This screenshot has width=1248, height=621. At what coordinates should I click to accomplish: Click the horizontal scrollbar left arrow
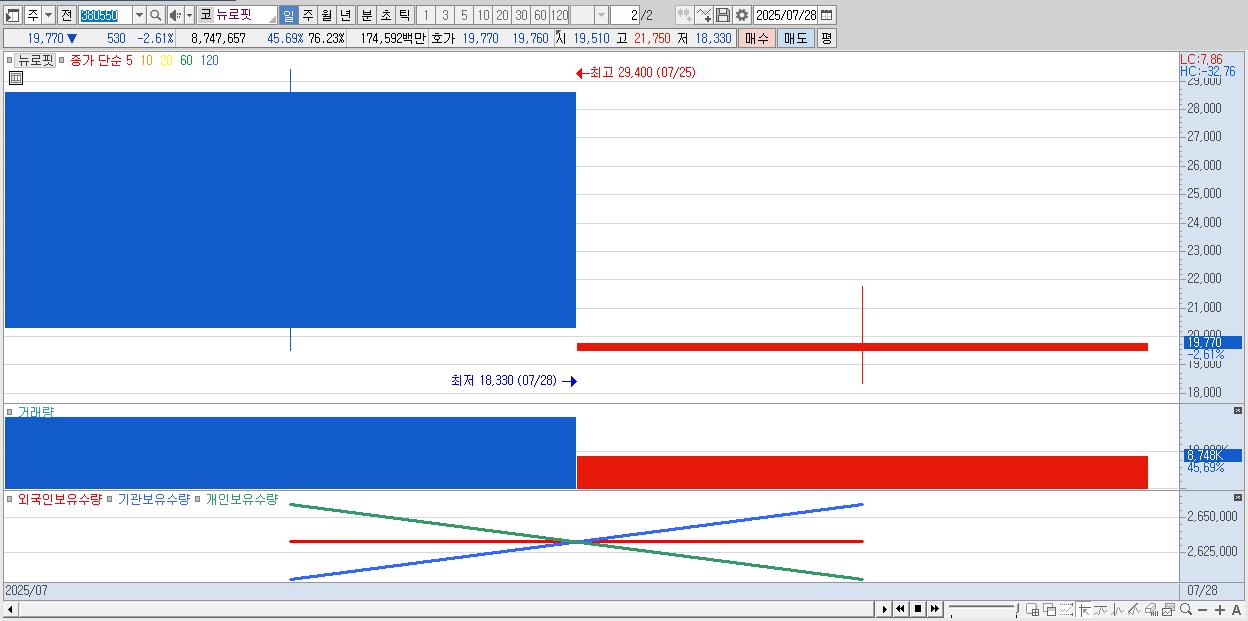pyautogui.click(x=10, y=609)
